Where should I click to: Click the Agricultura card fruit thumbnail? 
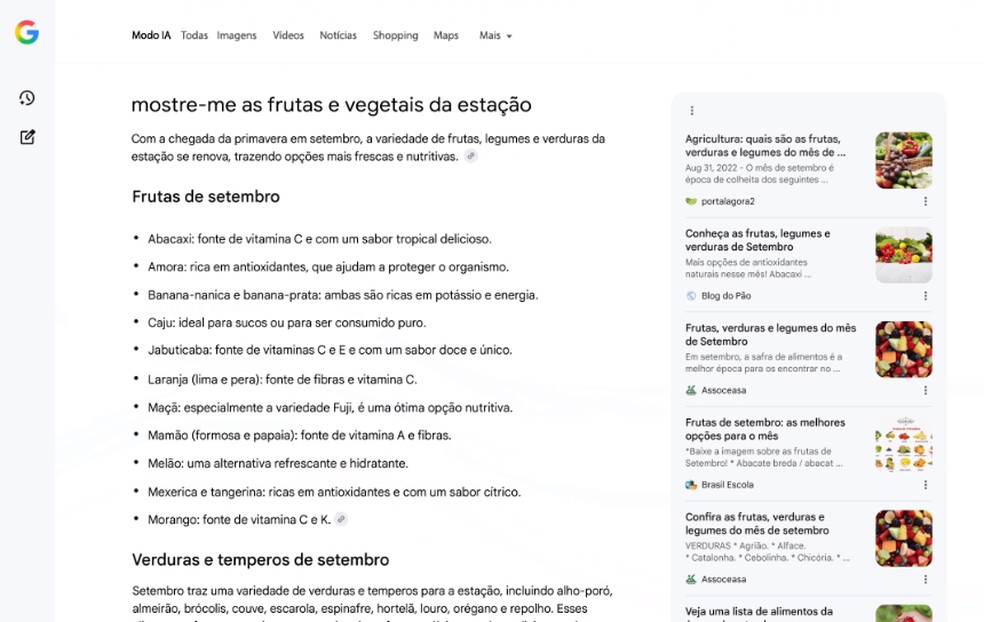click(x=903, y=160)
